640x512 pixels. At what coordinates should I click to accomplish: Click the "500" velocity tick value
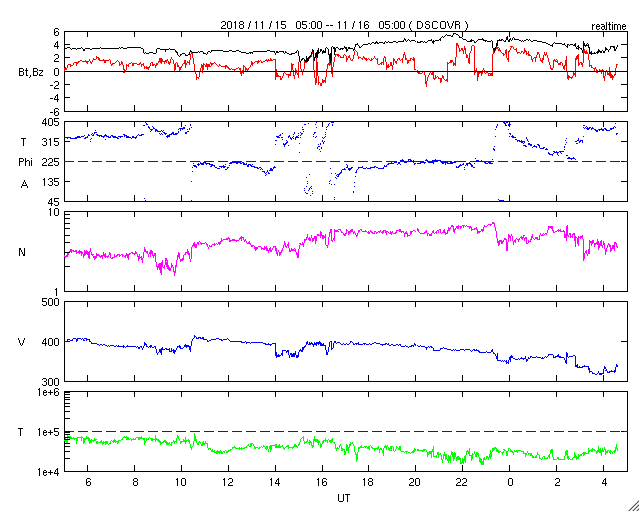point(50,302)
